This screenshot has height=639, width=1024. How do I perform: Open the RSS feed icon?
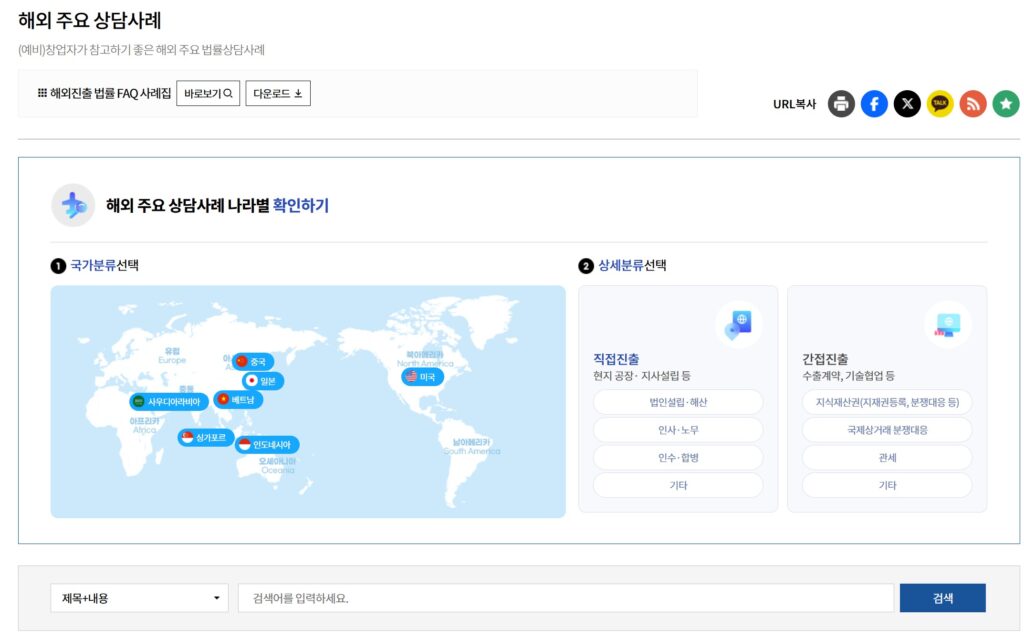pos(972,104)
